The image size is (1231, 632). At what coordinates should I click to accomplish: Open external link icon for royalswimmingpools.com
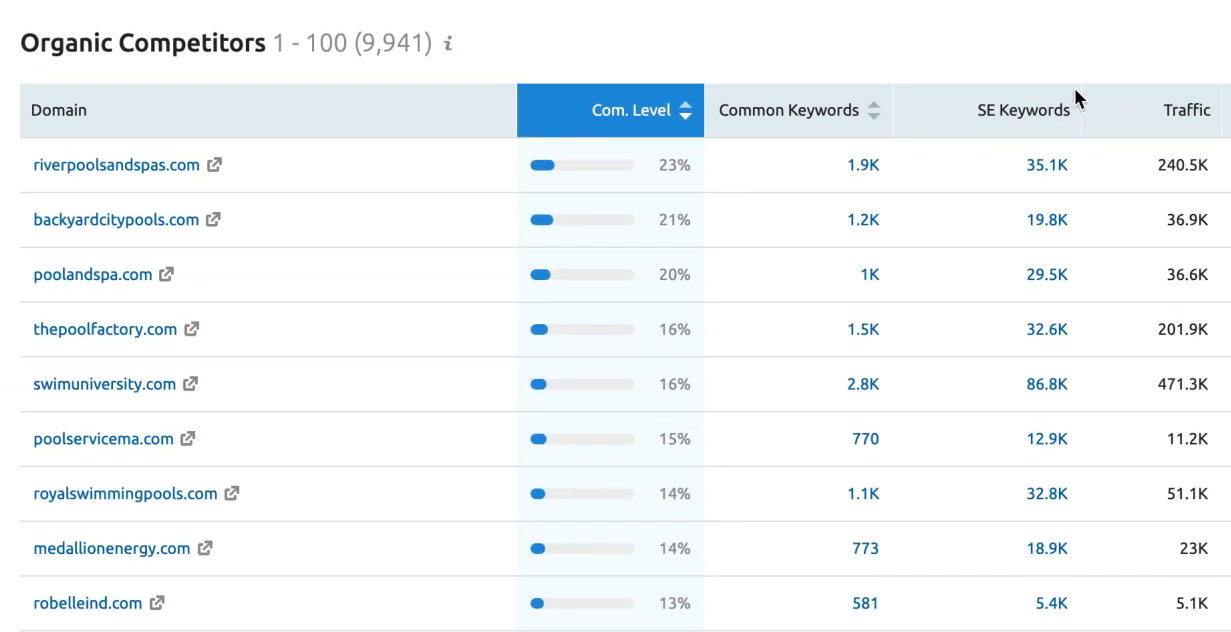[x=232, y=493]
